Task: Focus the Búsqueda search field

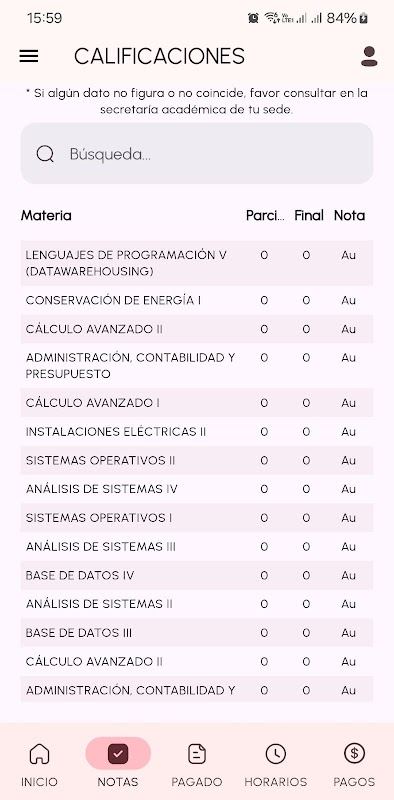Action: [x=197, y=154]
